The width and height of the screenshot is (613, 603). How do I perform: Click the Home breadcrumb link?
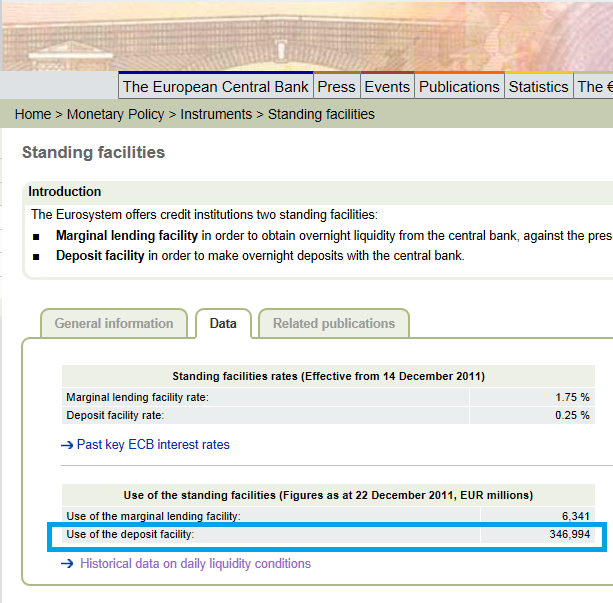(33, 114)
